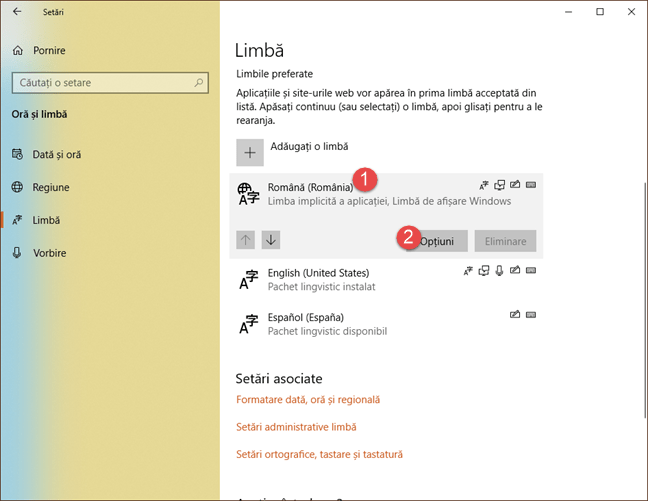Click Adăugați o limbă label

pyautogui.click(x=309, y=146)
